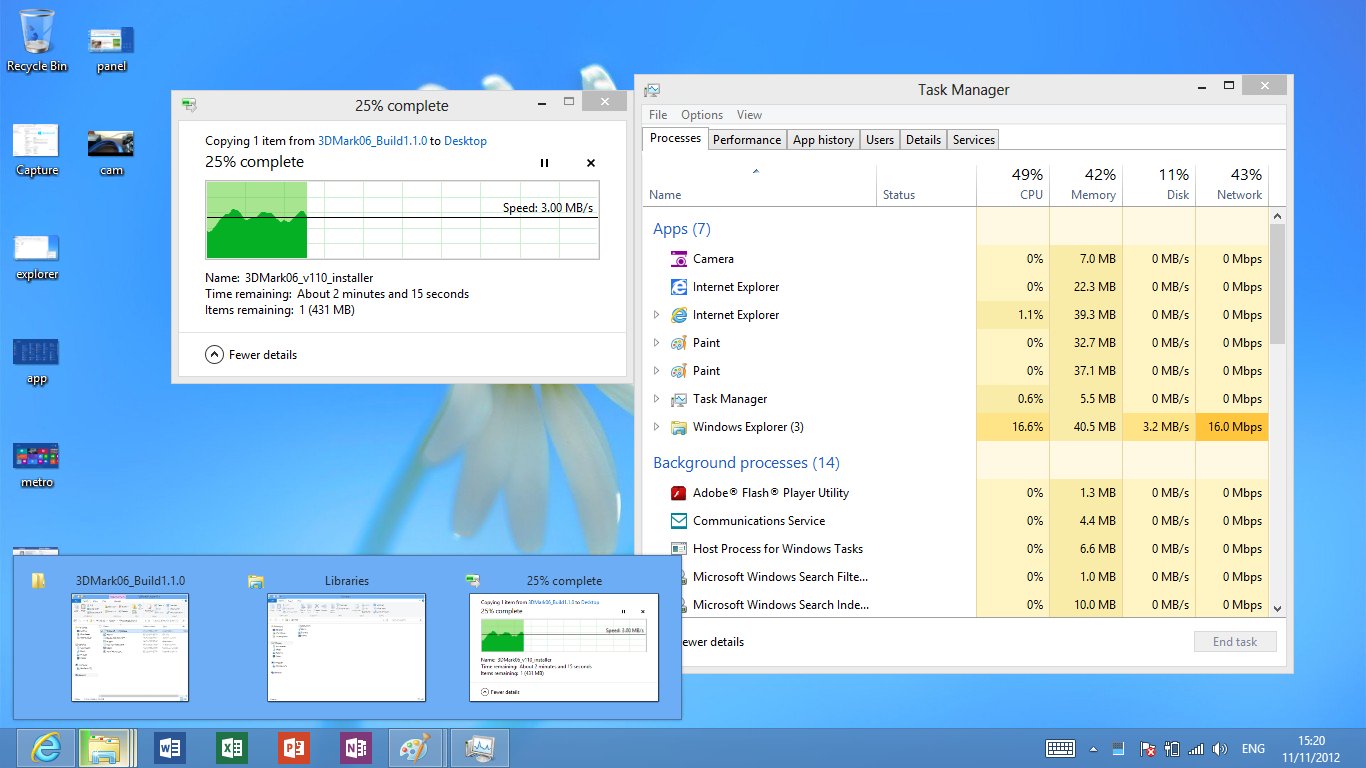The height and width of the screenshot is (768, 1366).
Task: Collapse the copy dialog with Fewer details
Action: (251, 355)
